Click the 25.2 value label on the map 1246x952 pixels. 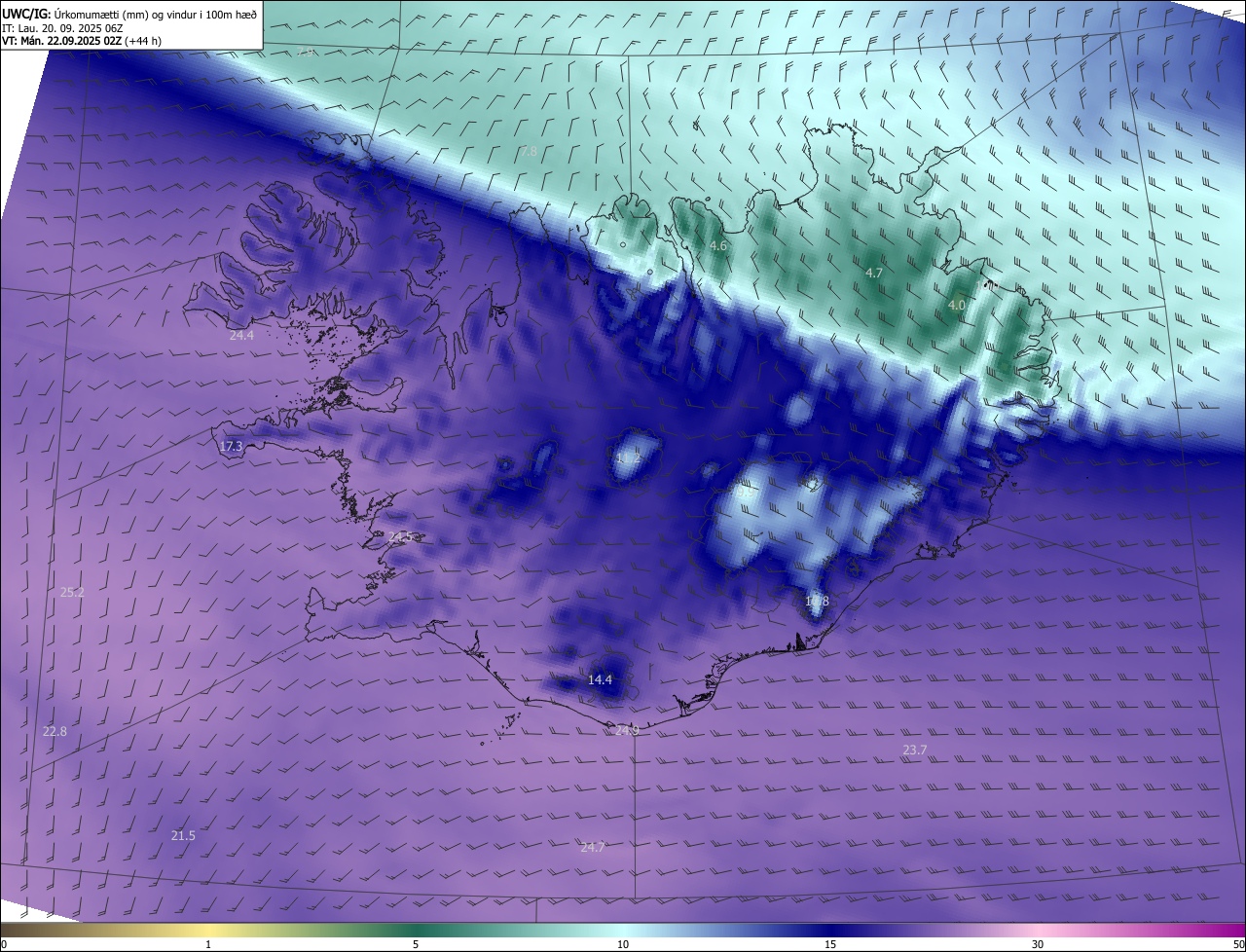point(72,592)
